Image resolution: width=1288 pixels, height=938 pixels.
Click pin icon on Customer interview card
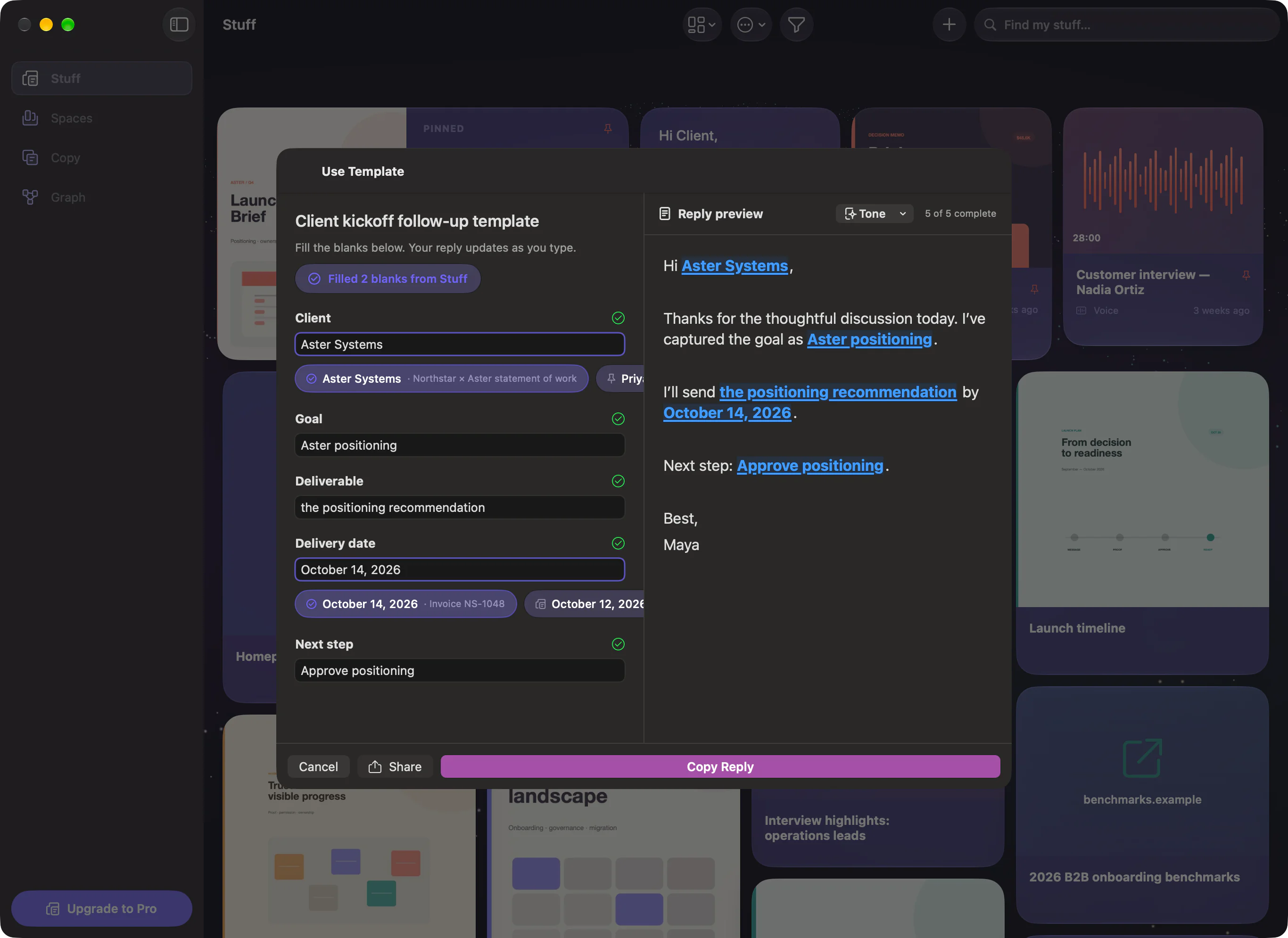1246,275
